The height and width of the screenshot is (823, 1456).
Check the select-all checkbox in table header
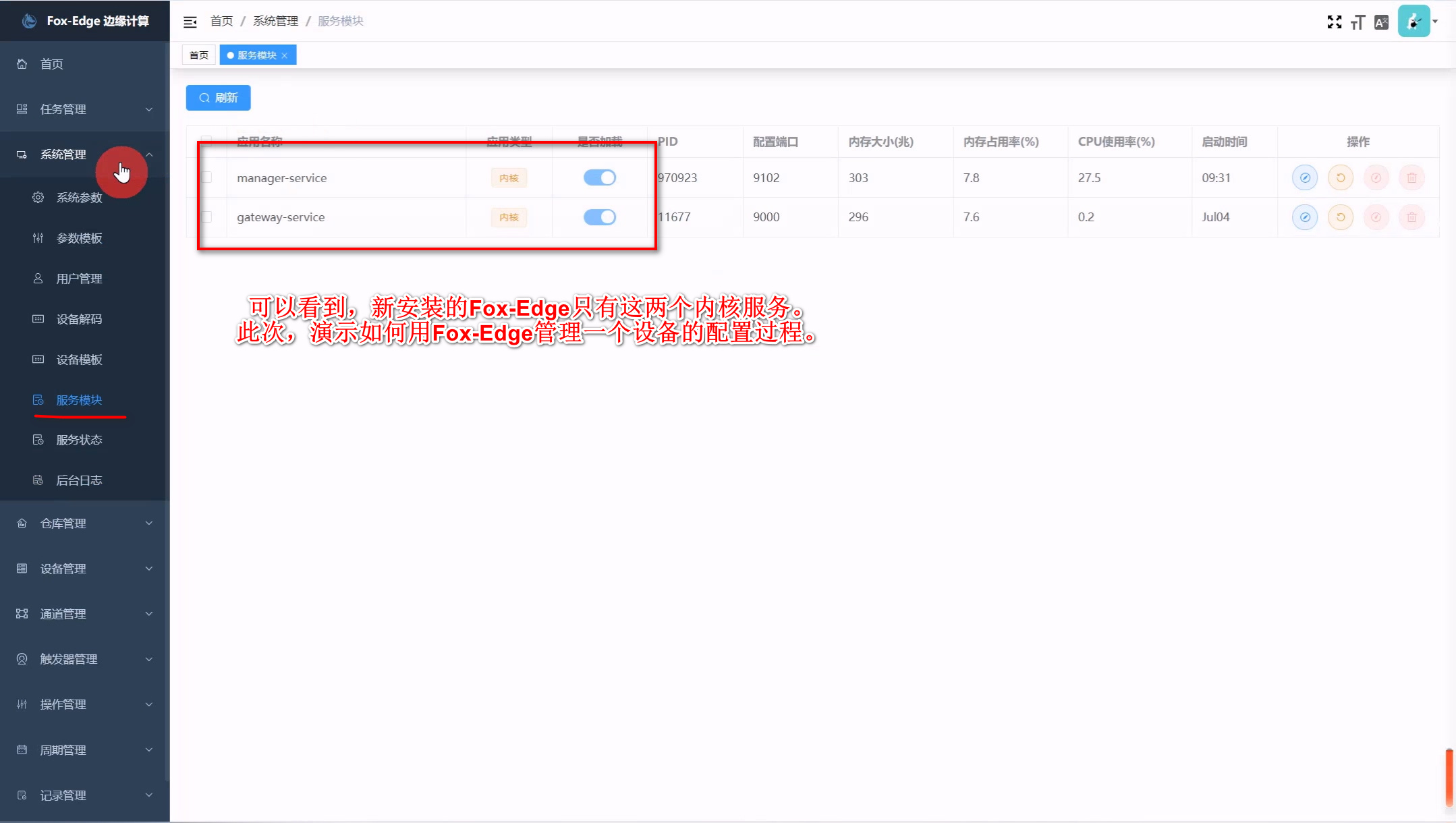click(206, 142)
